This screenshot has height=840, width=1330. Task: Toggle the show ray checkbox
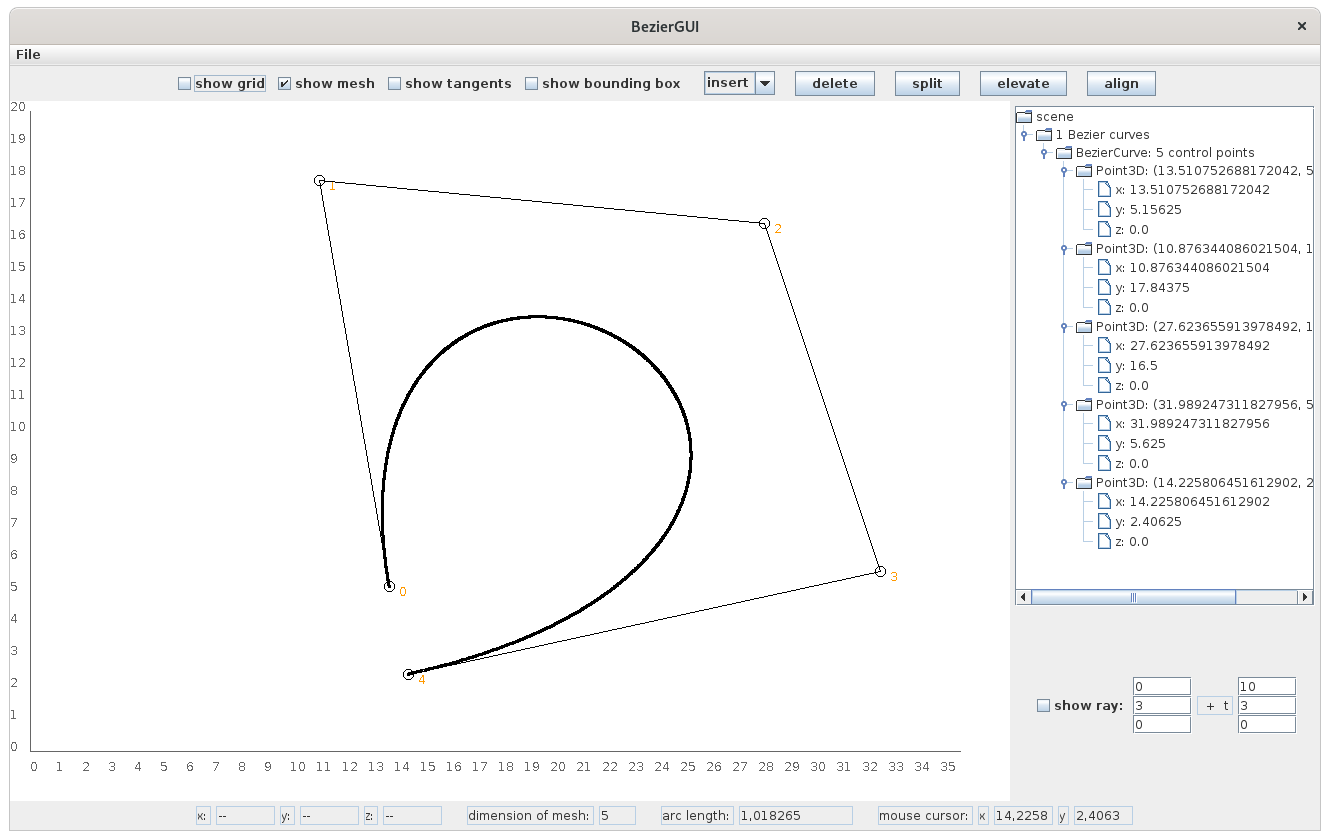point(1043,706)
